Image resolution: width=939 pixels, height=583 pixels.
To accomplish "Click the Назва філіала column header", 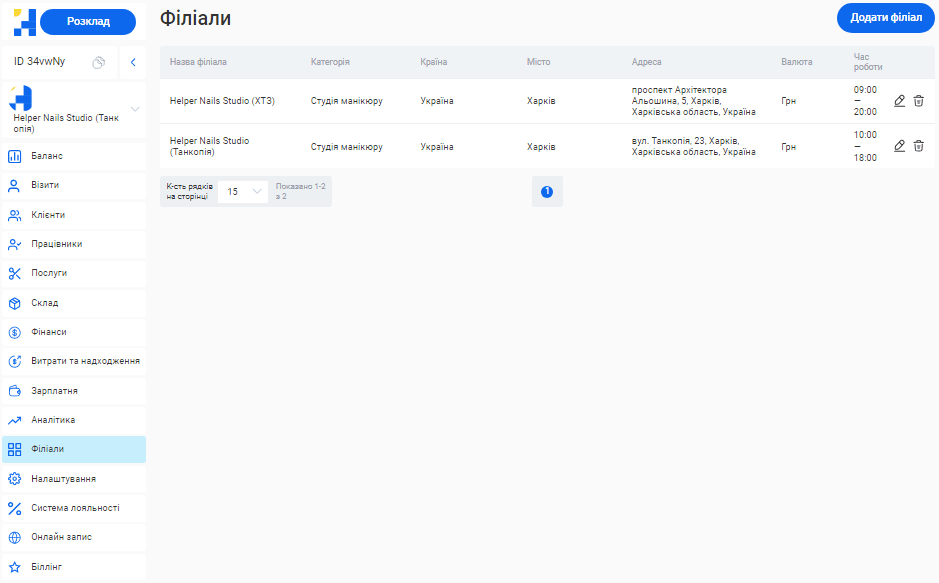I will pyautogui.click(x=198, y=62).
